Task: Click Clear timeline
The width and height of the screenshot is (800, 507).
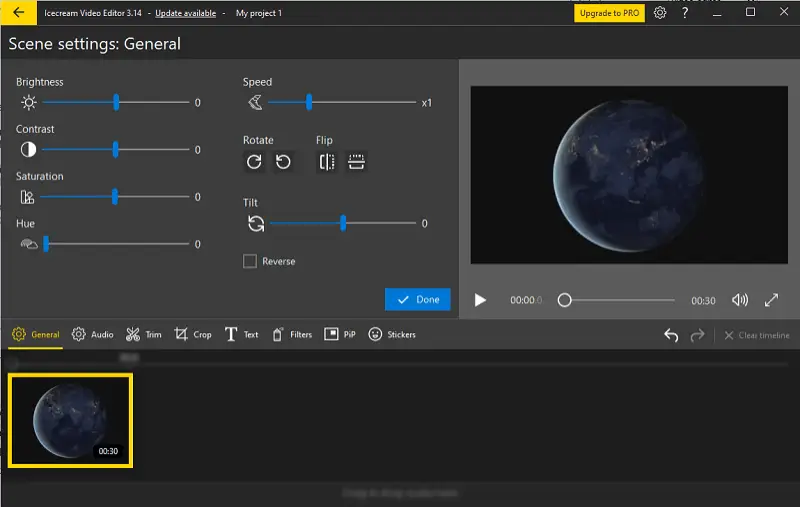Action: click(757, 335)
